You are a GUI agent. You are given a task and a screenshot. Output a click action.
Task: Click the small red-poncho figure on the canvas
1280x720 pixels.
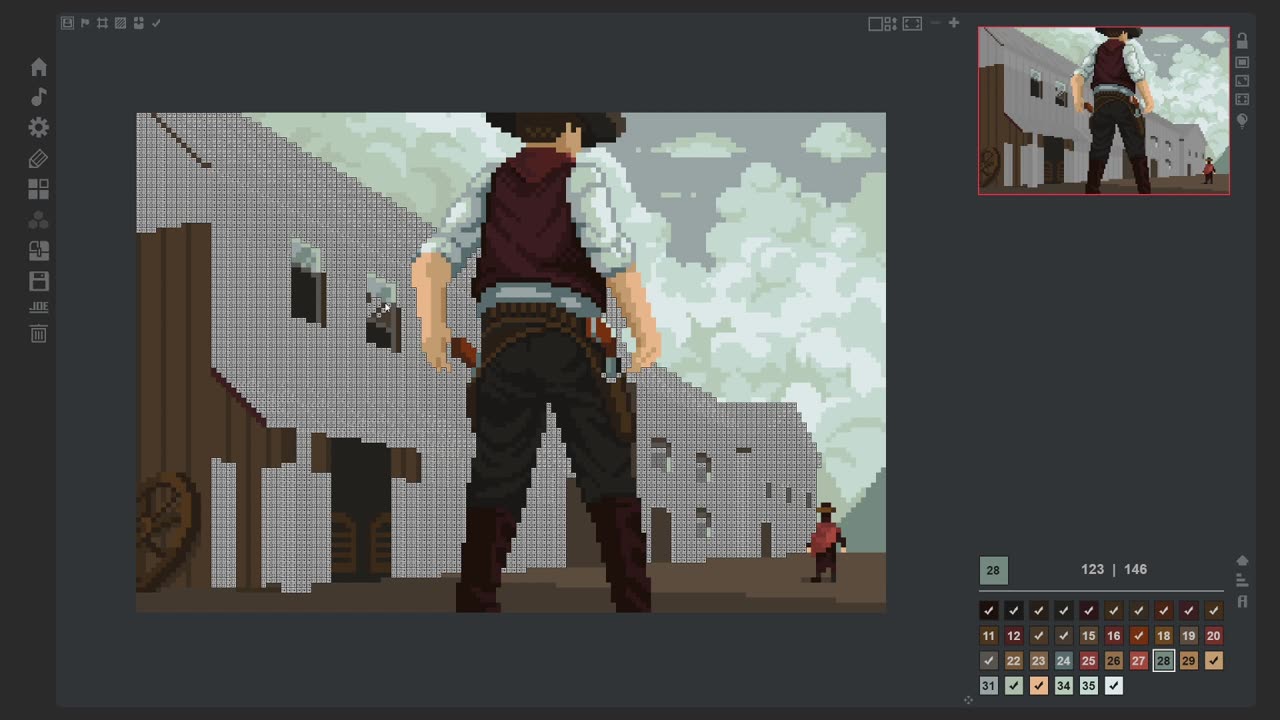tap(825, 542)
